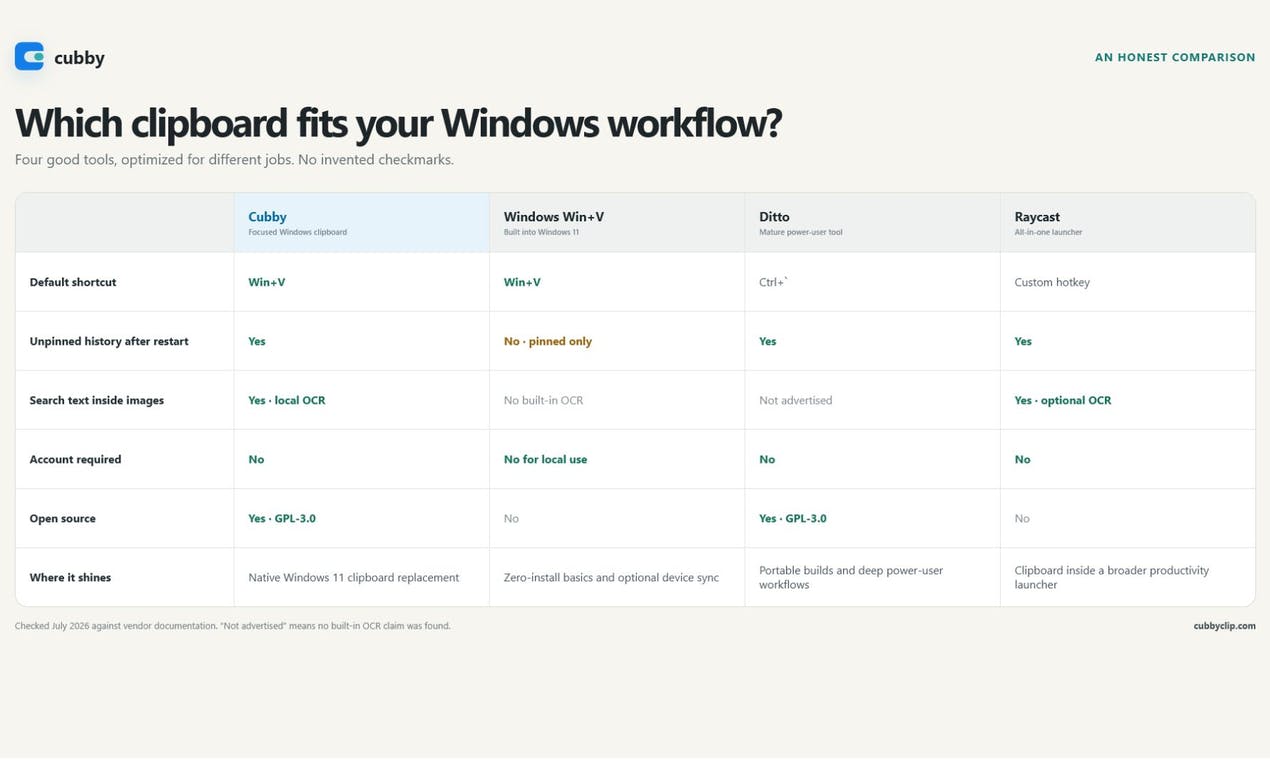Click the 'Default shortcut' row label
The image size is (1270, 760).
tap(73, 282)
